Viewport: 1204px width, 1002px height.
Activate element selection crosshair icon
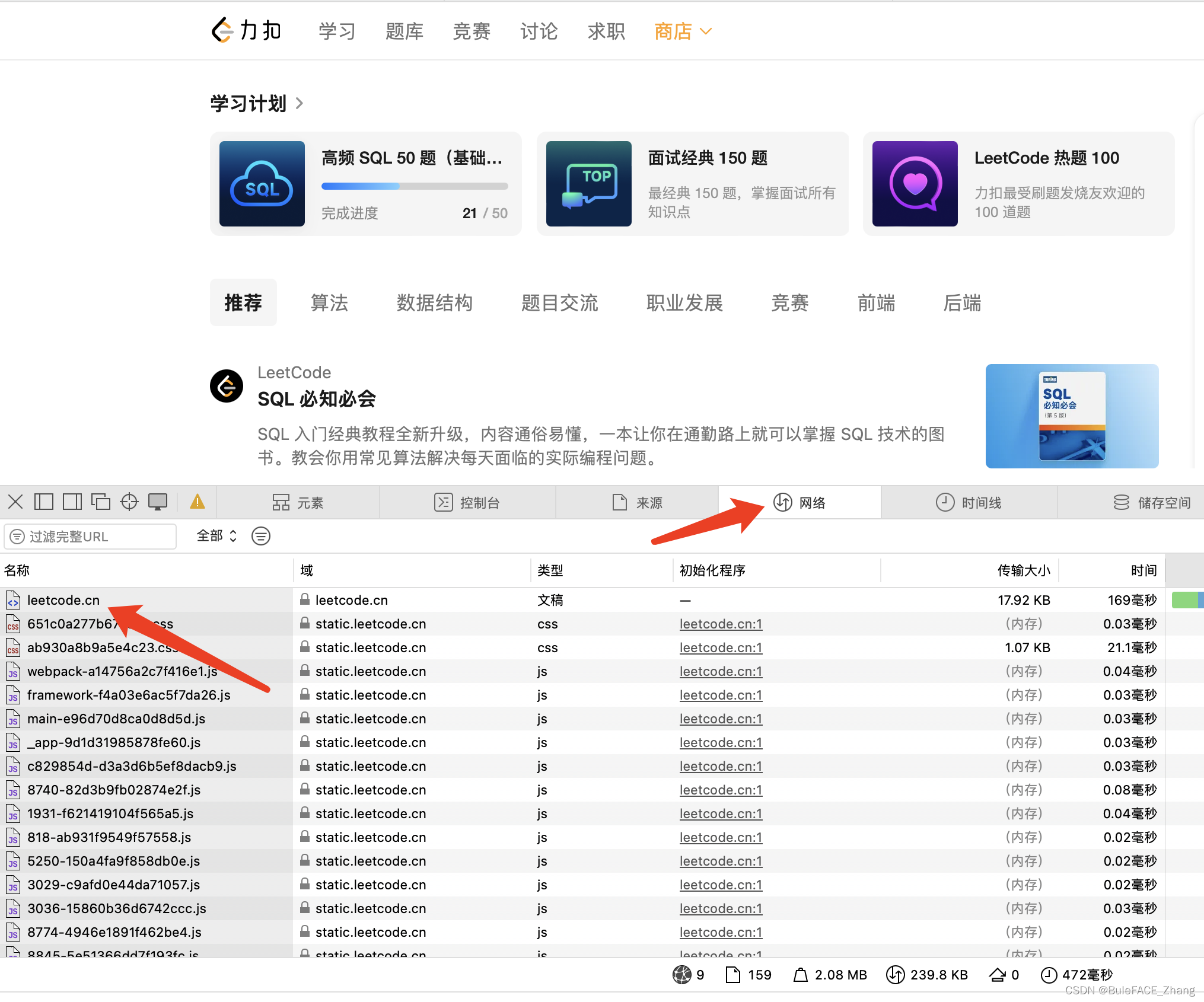(x=129, y=502)
